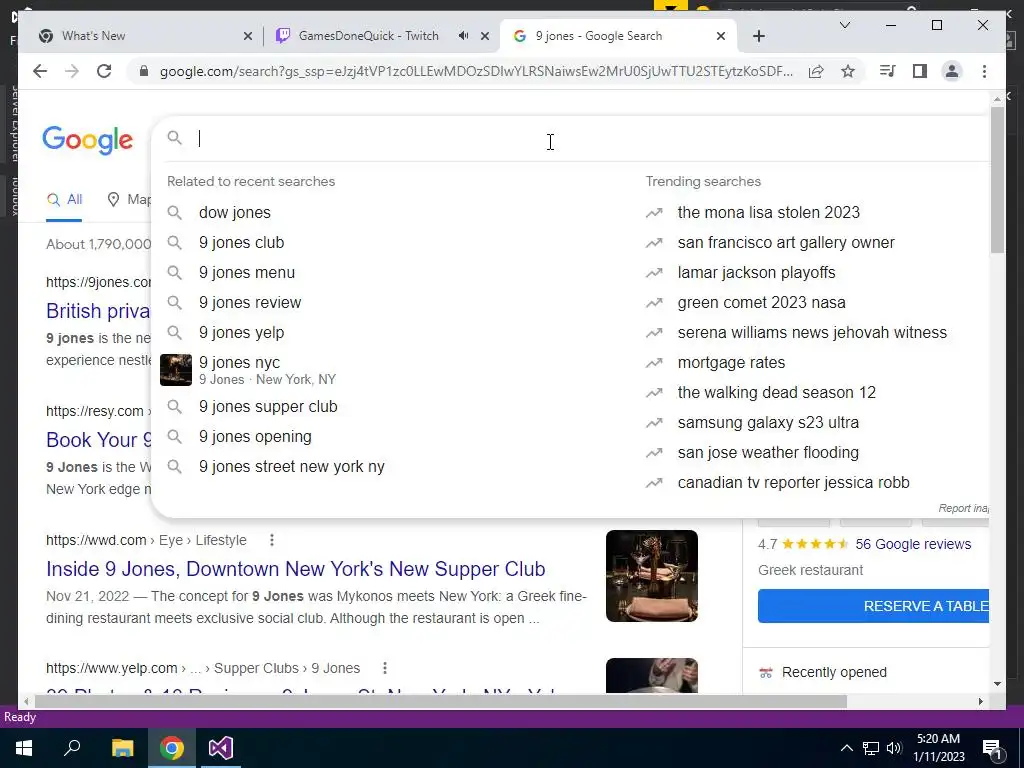
Task: Close the GamesDoneQuick Twitch tab
Action: pos(485,36)
